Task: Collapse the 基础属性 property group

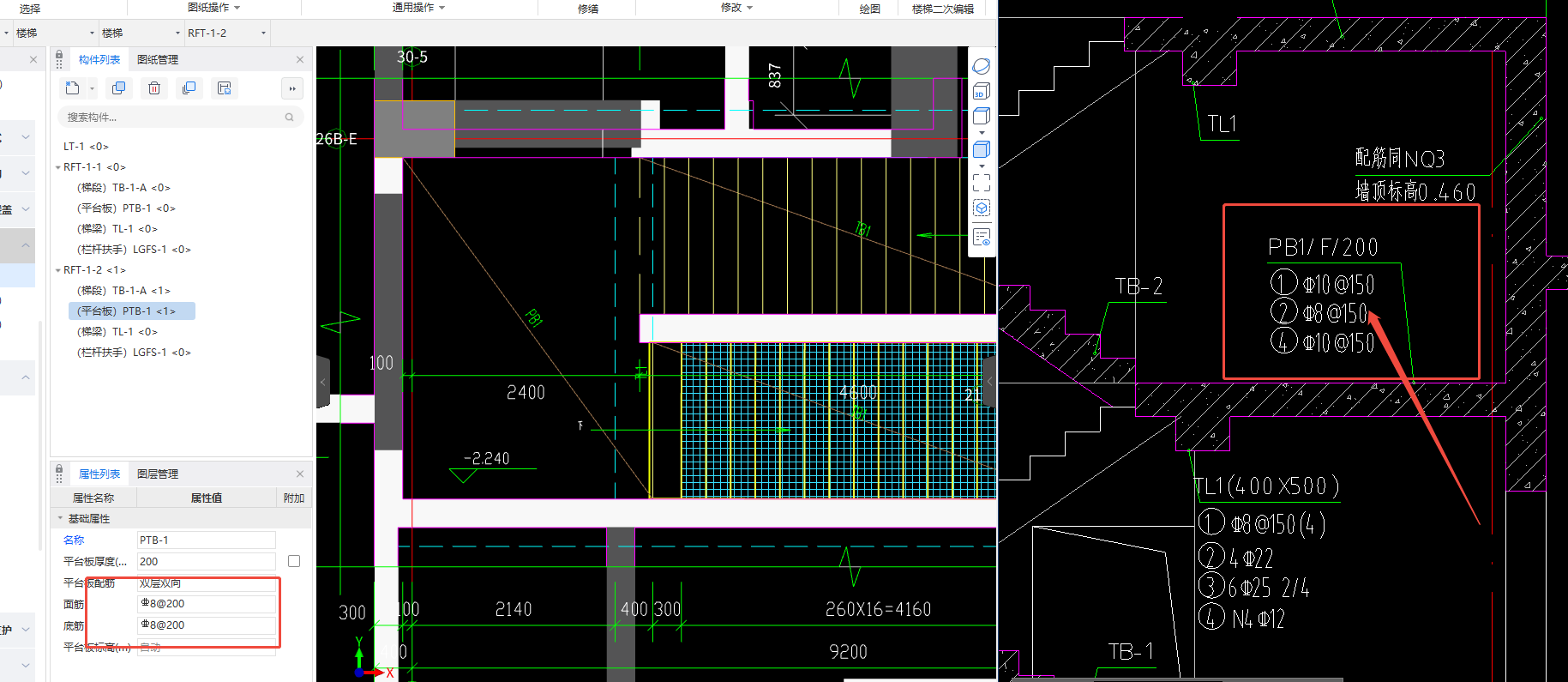Action: (x=60, y=518)
